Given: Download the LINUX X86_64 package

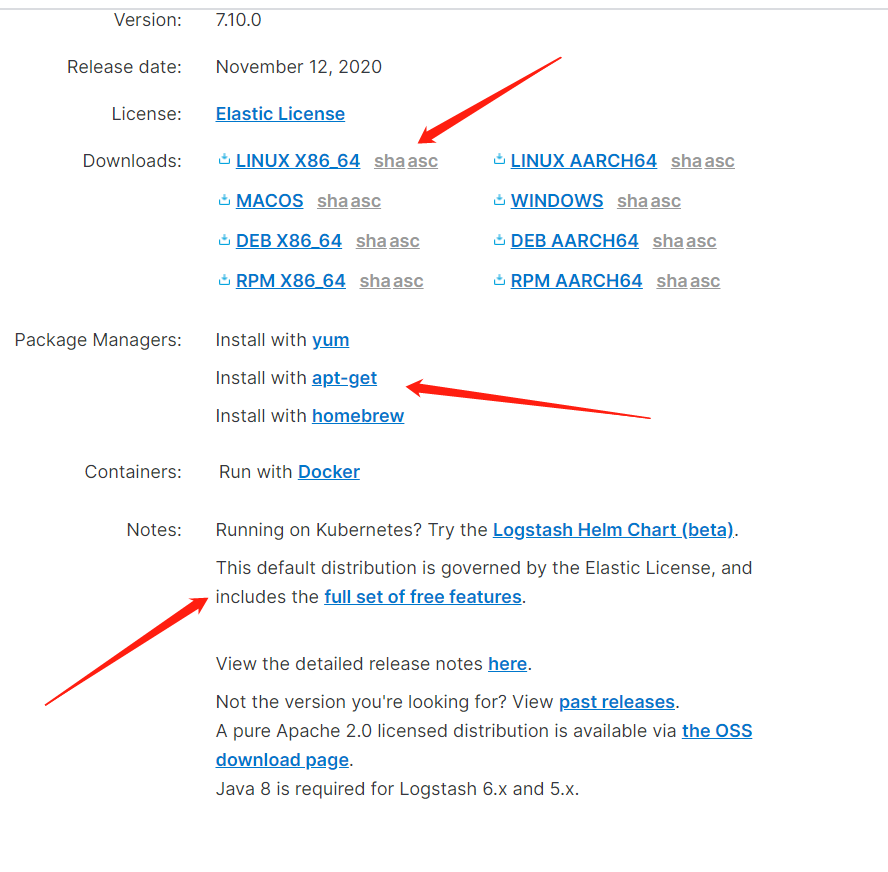Looking at the screenshot, I should point(297,161).
